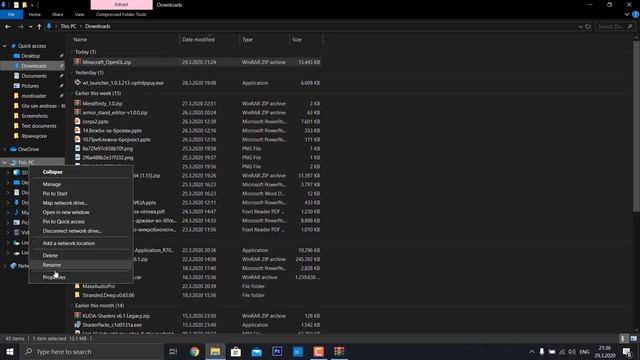This screenshot has width=640, height=360.
Task: Open WinRAR from the taskbar
Action: (x=339, y=351)
